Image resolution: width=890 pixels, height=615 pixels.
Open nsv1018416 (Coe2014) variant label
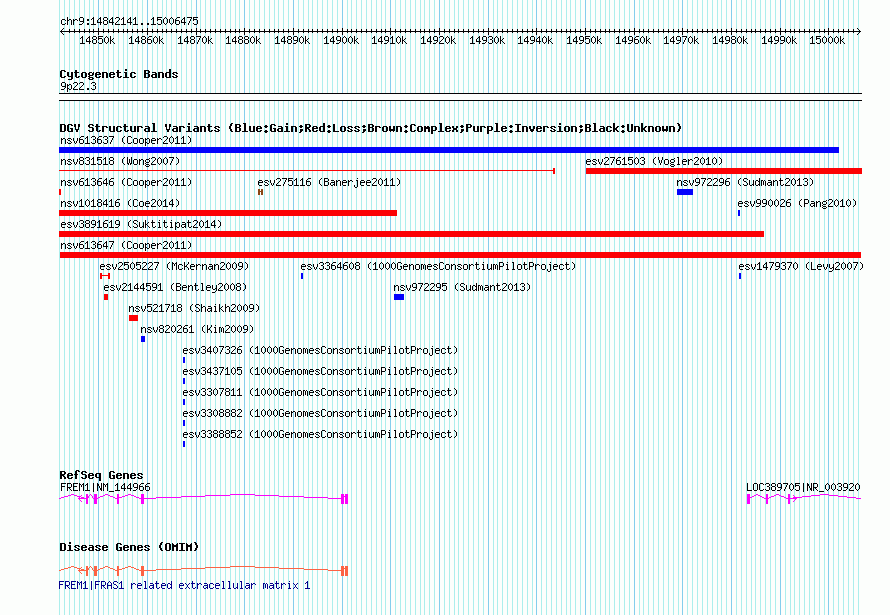click(x=120, y=203)
